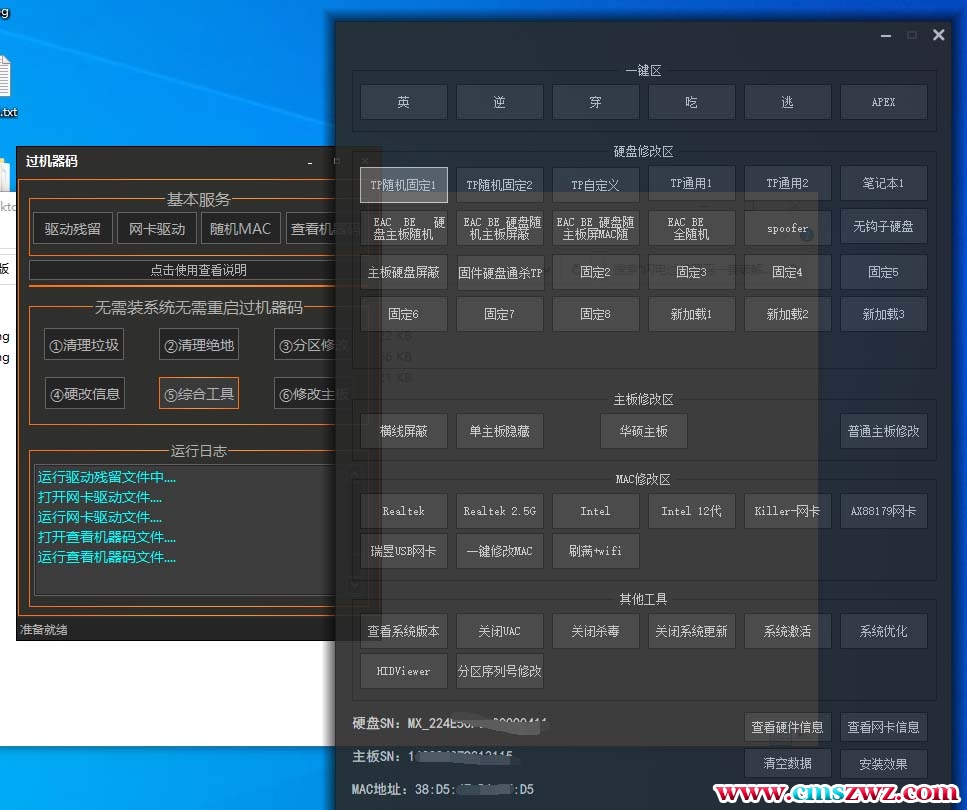This screenshot has width=967, height=810.
Task: Open the 点击使用查看说明 instructions bar
Action: click(x=185, y=270)
